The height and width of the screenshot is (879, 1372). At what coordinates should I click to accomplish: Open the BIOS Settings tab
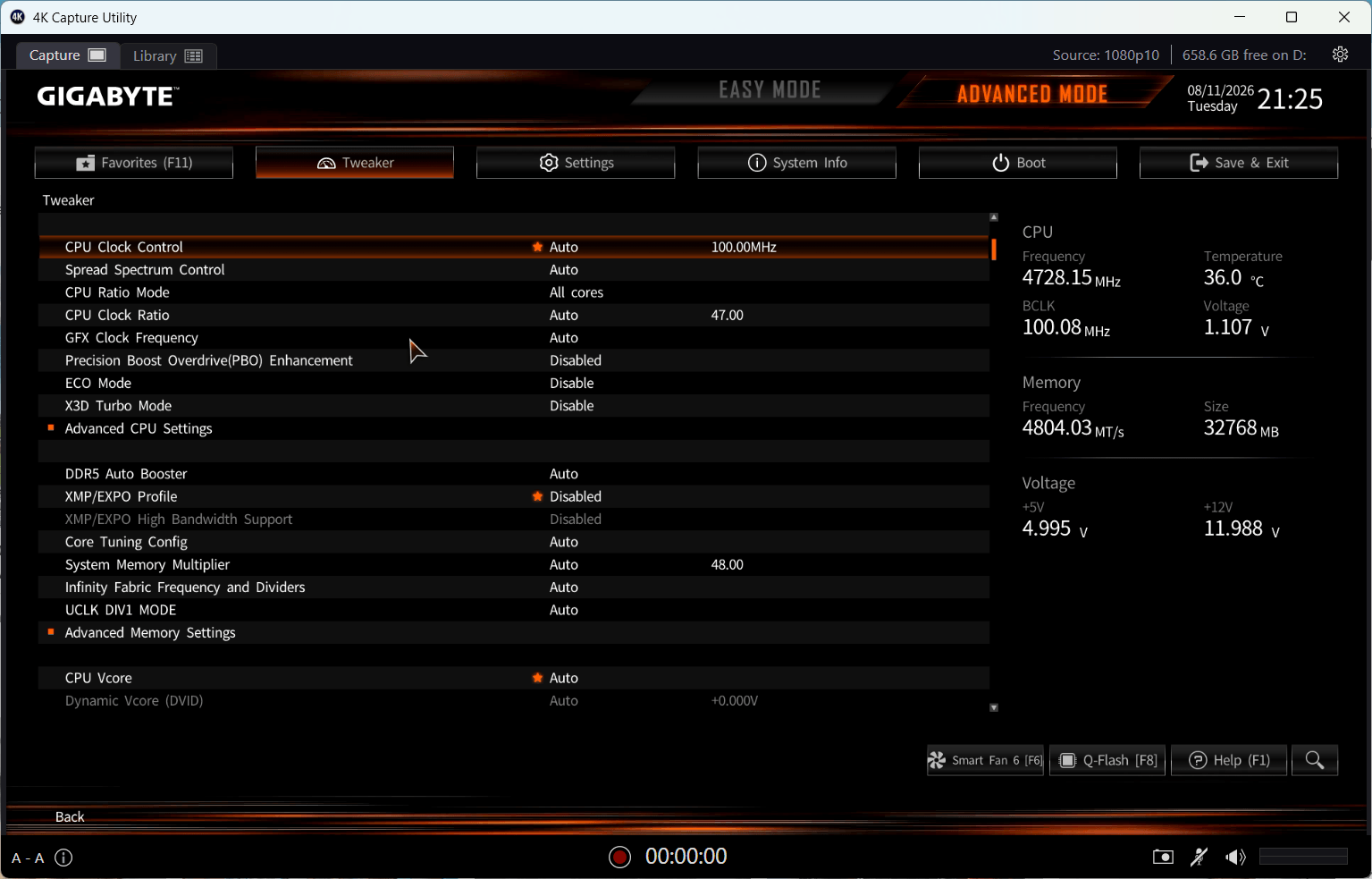pyautogui.click(x=576, y=163)
